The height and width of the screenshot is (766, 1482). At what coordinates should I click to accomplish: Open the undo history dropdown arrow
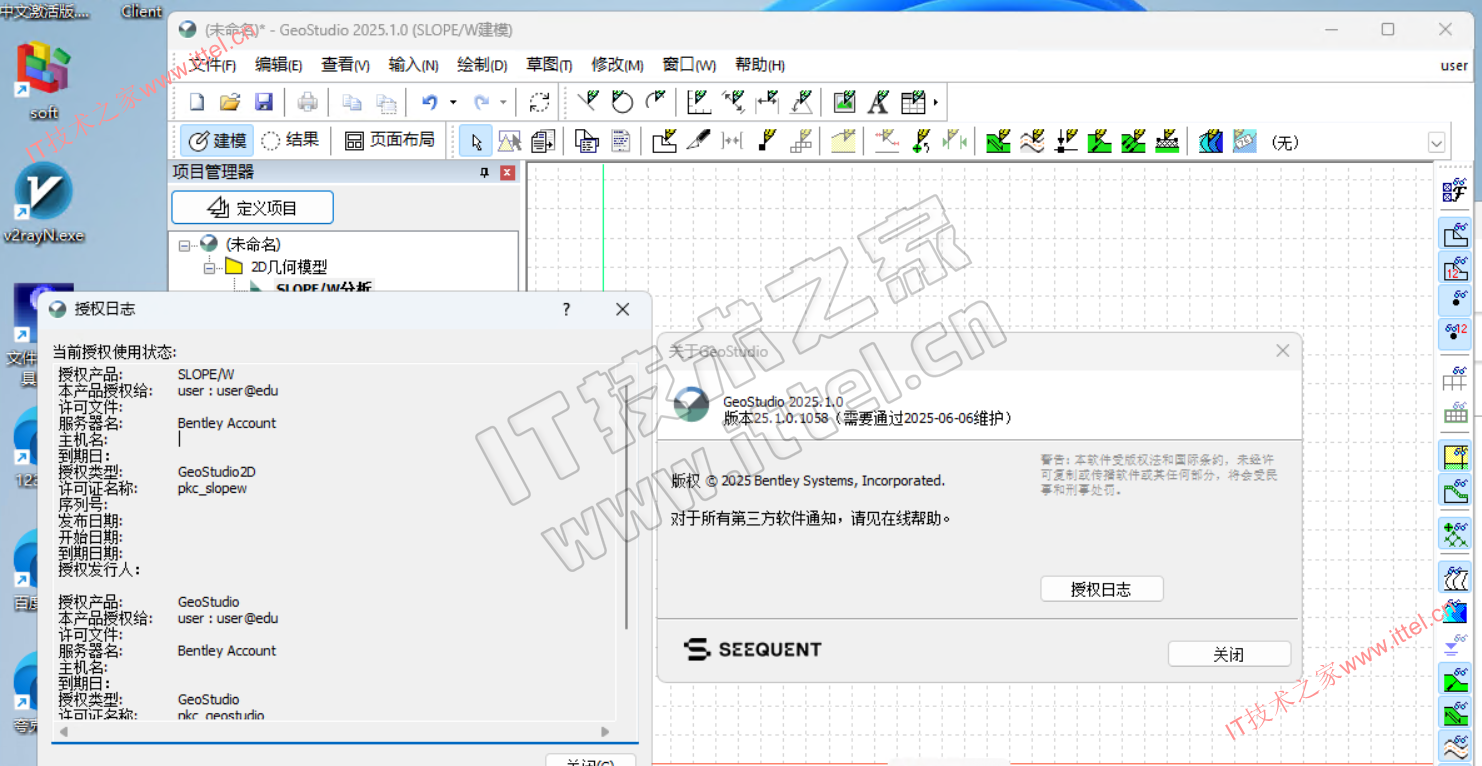click(x=453, y=102)
